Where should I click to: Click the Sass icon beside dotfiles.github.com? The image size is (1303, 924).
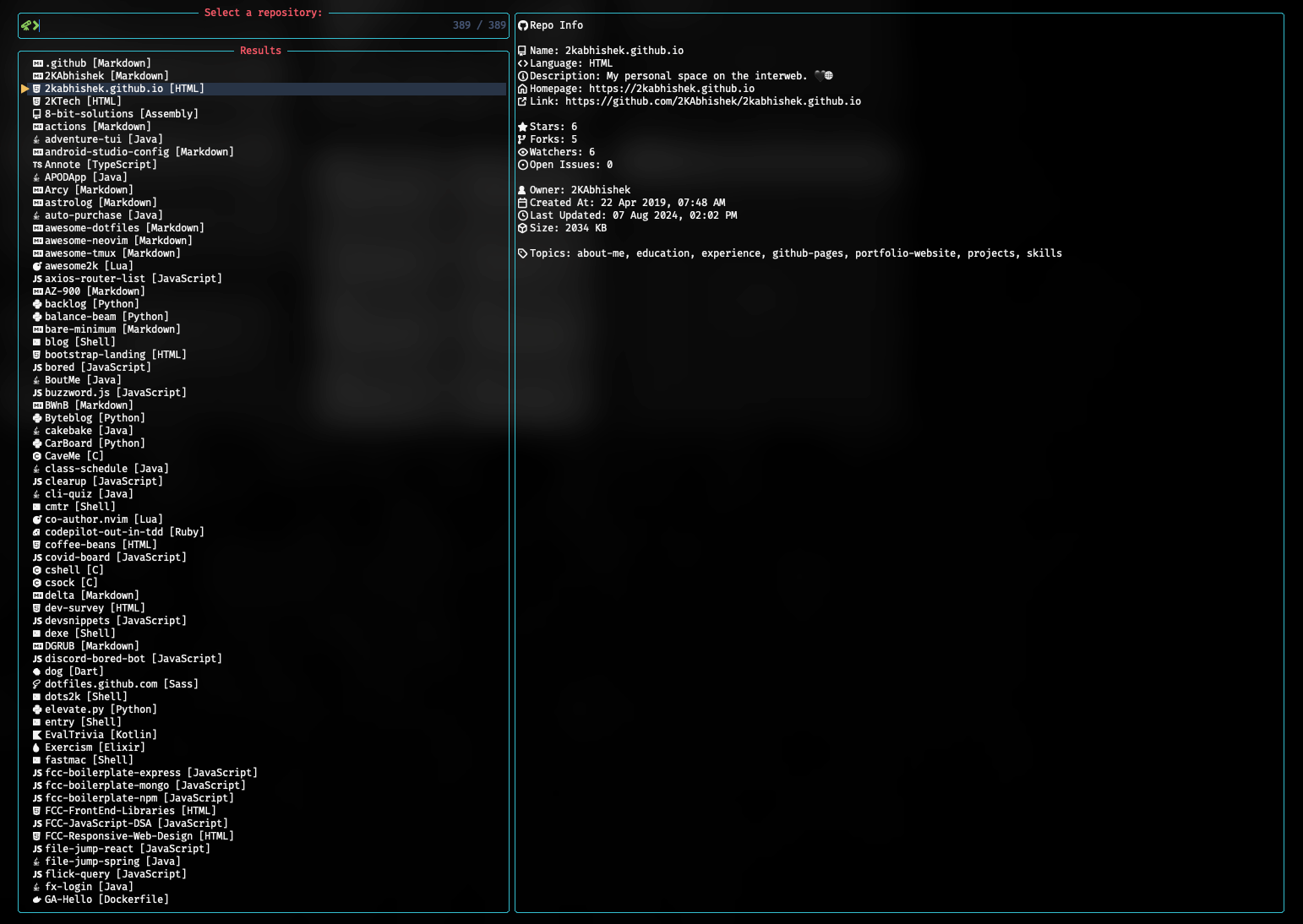[x=37, y=684]
